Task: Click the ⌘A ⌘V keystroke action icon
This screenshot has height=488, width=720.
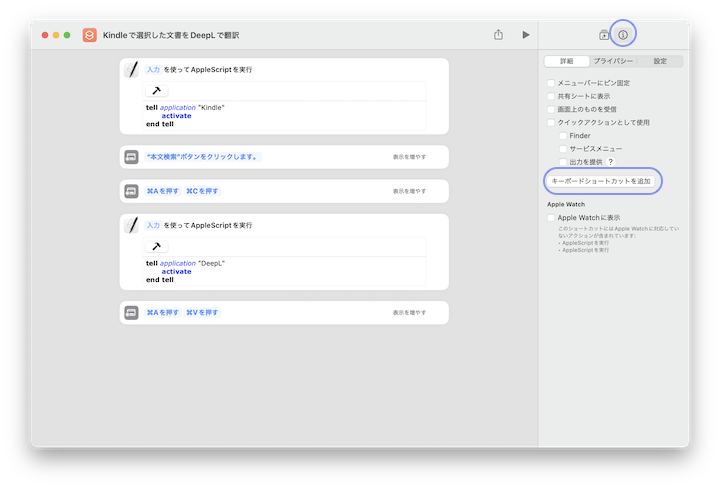Action: point(131,313)
